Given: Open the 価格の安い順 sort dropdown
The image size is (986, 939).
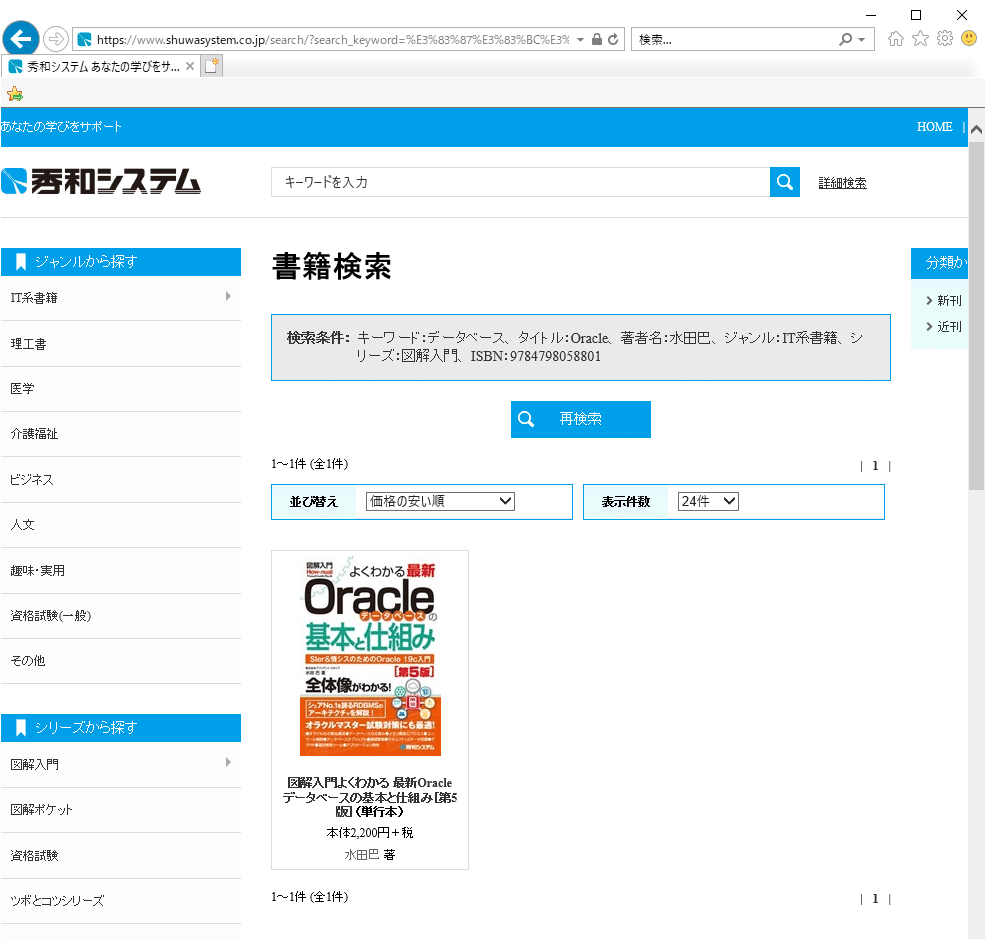Looking at the screenshot, I should pos(437,501).
